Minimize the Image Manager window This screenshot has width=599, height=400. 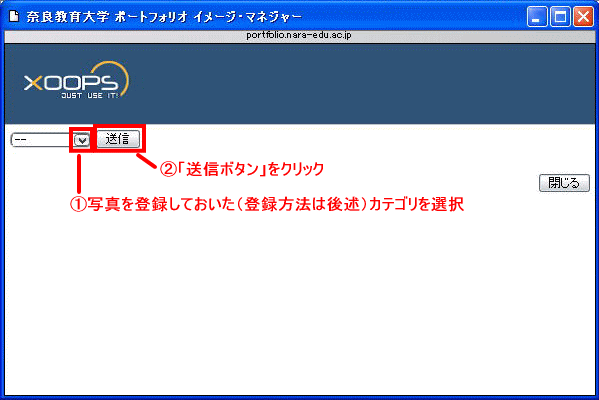click(537, 17)
